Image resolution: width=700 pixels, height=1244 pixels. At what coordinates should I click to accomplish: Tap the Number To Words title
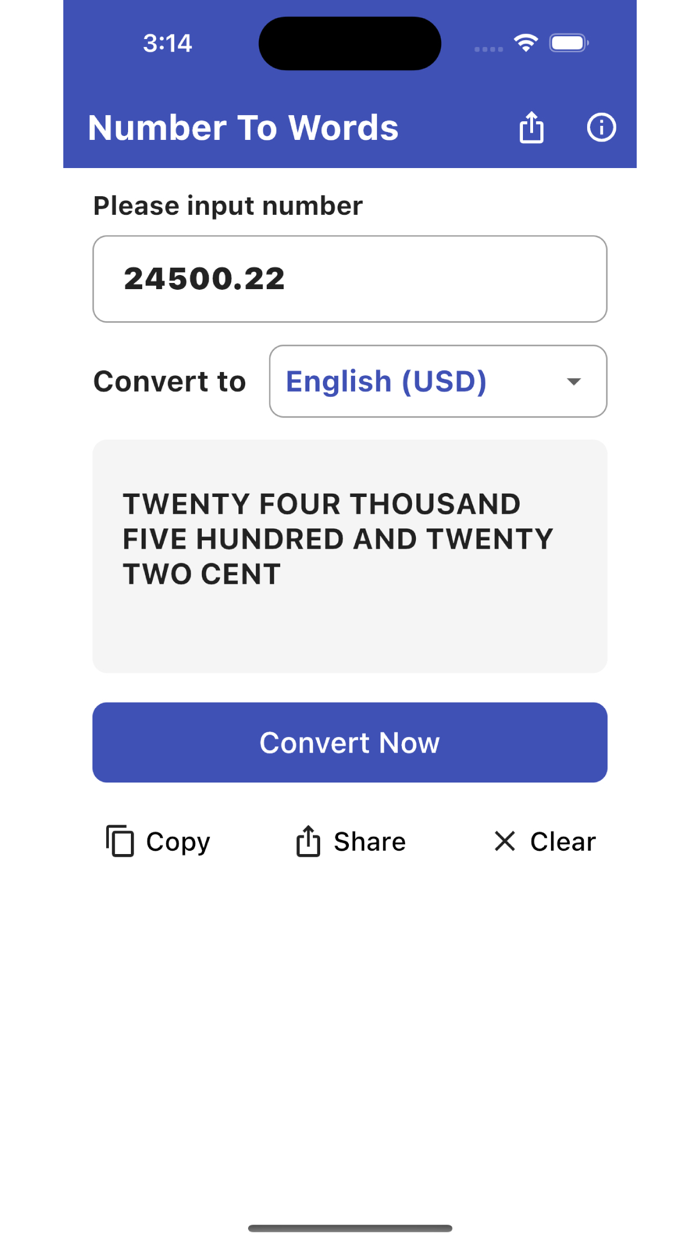[x=243, y=128]
